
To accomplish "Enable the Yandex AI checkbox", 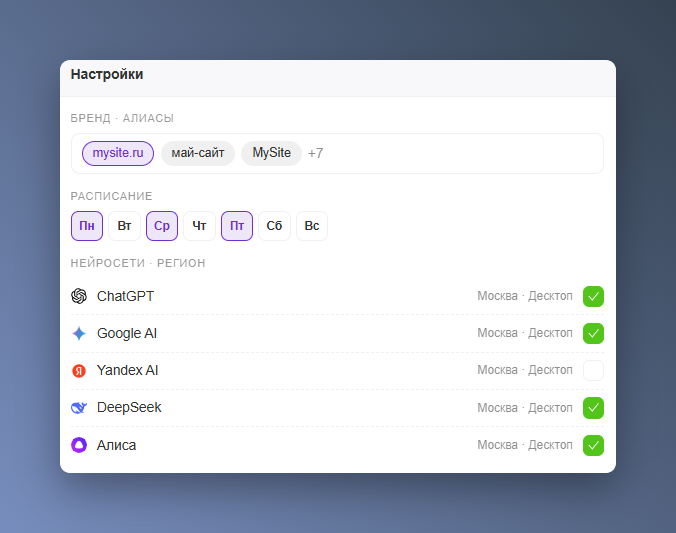I will tap(593, 370).
